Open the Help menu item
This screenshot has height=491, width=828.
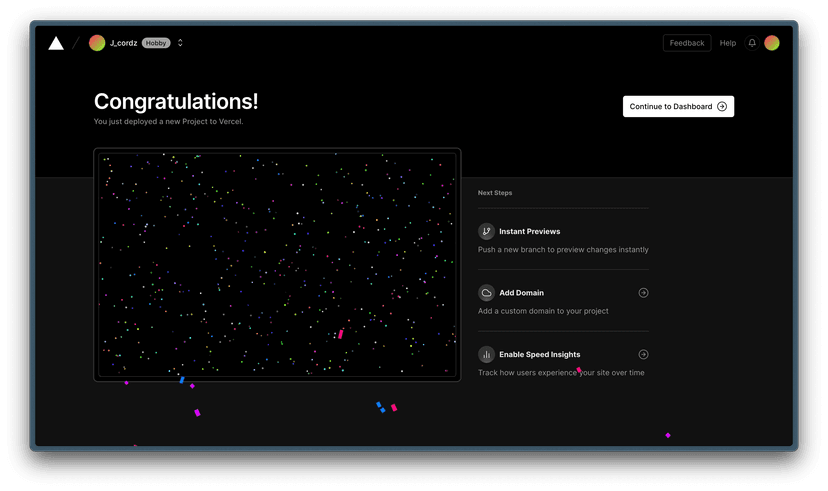728,43
